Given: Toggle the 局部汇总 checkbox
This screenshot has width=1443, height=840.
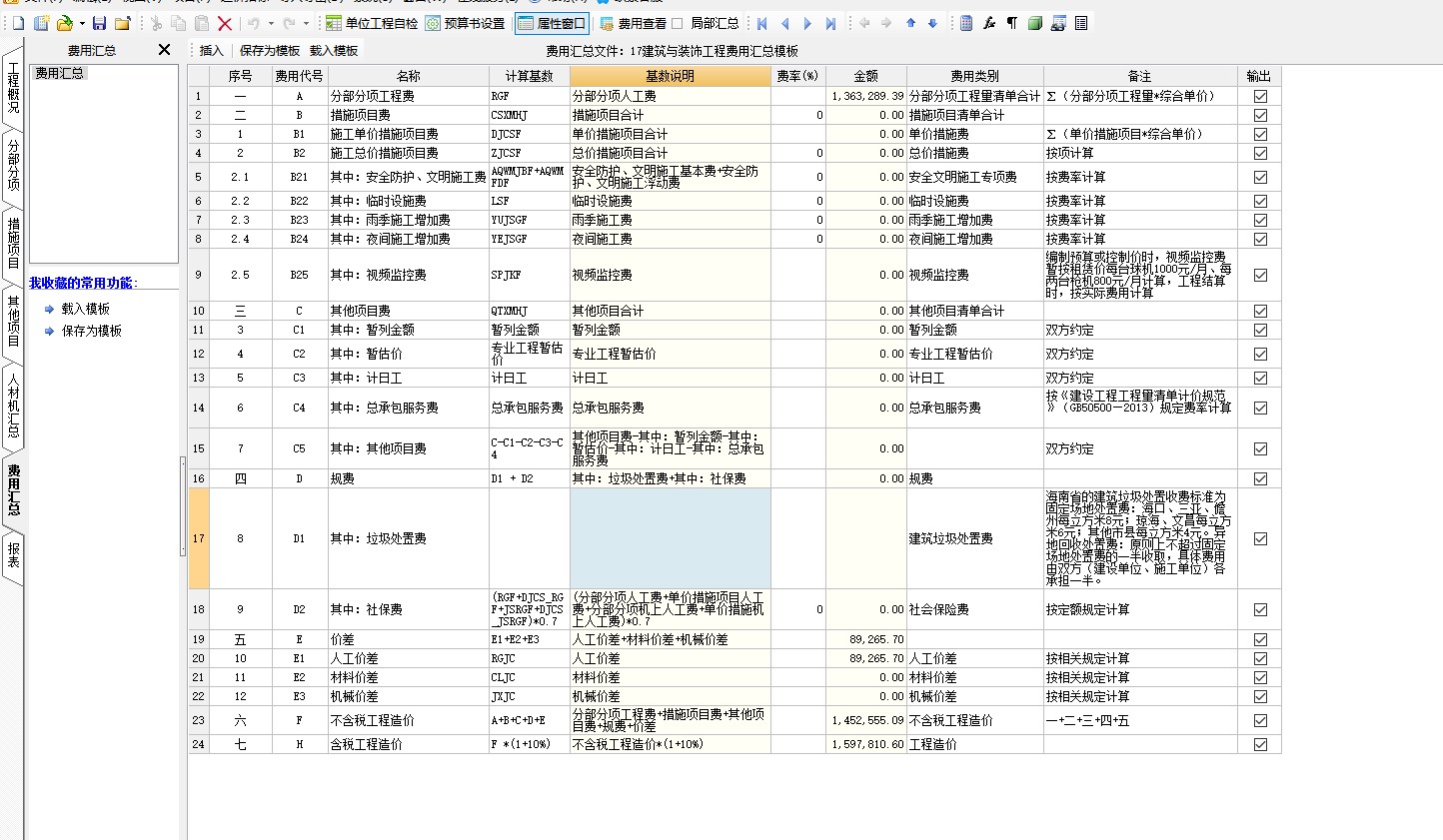Looking at the screenshot, I should point(678,23).
